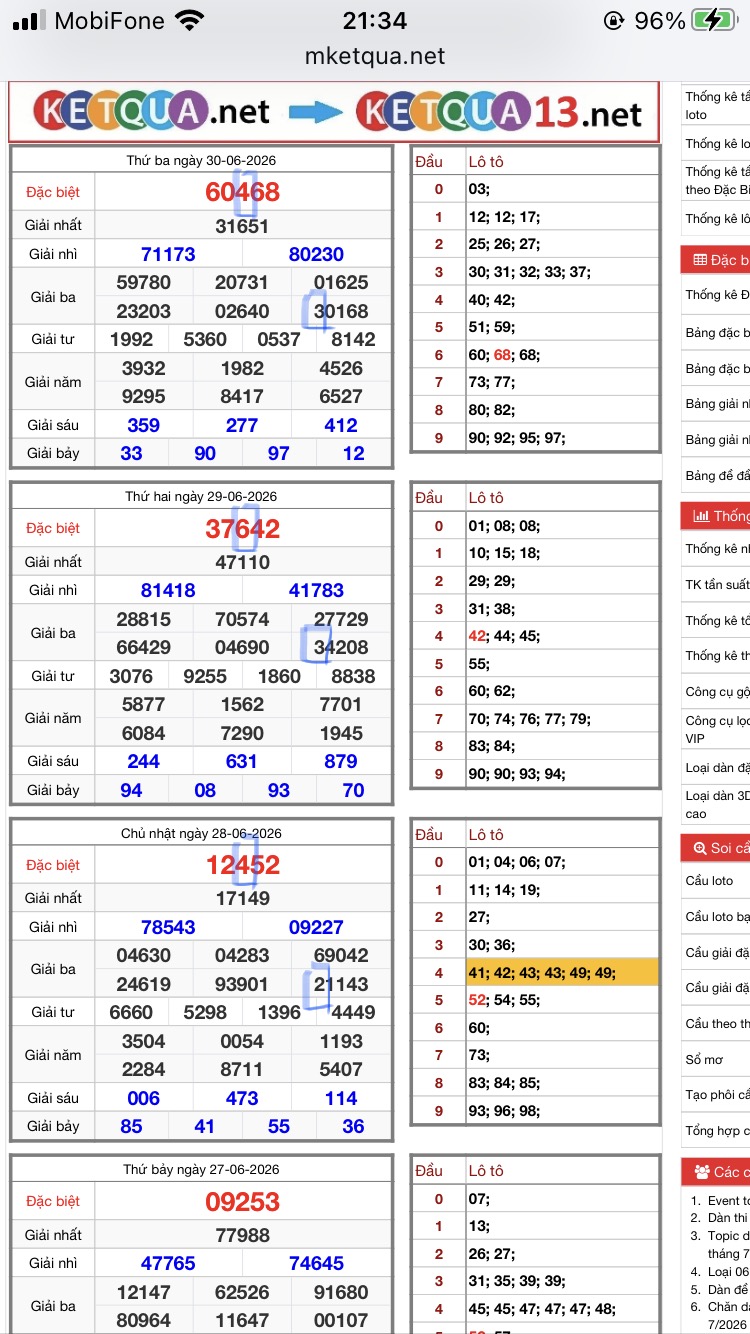750x1334 pixels.
Task: Open the KETQUA13.net banner image
Action: pyautogui.click(x=334, y=112)
